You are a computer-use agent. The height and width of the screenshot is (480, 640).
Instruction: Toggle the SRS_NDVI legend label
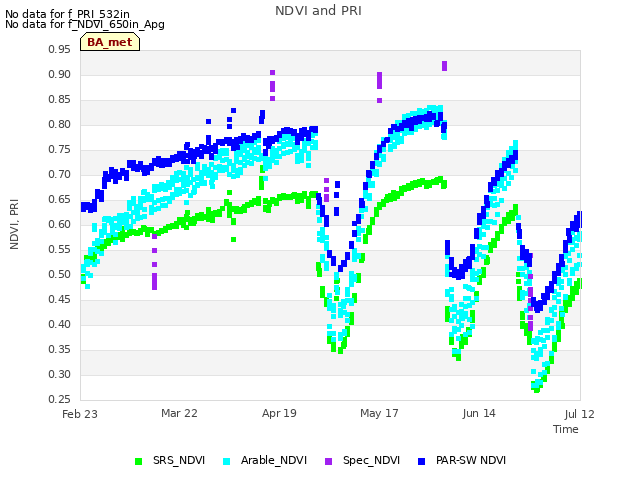click(179, 460)
